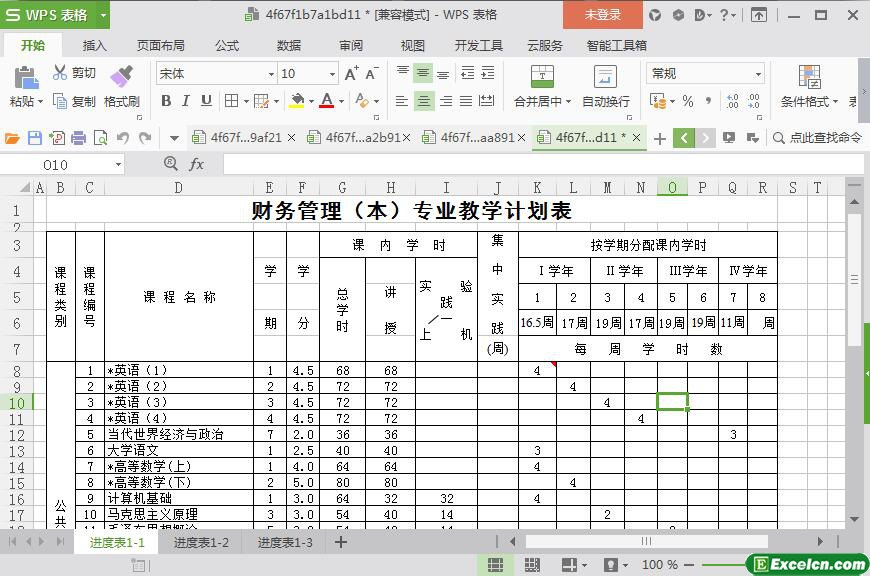Decrease decimal places icon

[x=753, y=101]
